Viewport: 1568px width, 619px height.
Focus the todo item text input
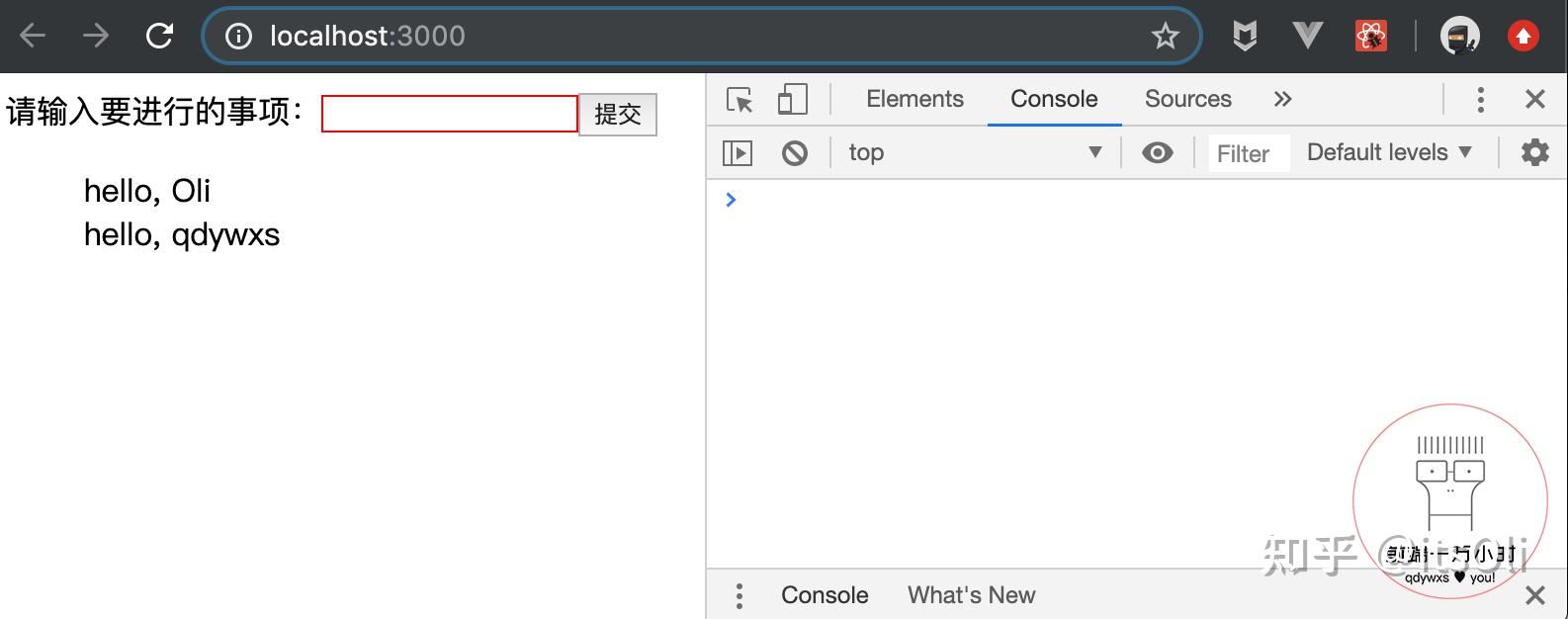[x=449, y=114]
